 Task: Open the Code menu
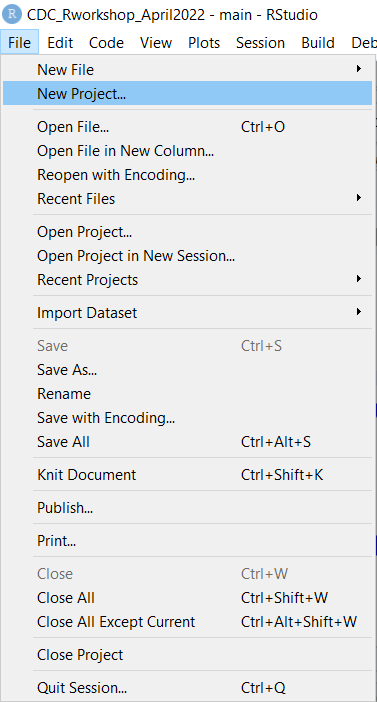click(106, 43)
